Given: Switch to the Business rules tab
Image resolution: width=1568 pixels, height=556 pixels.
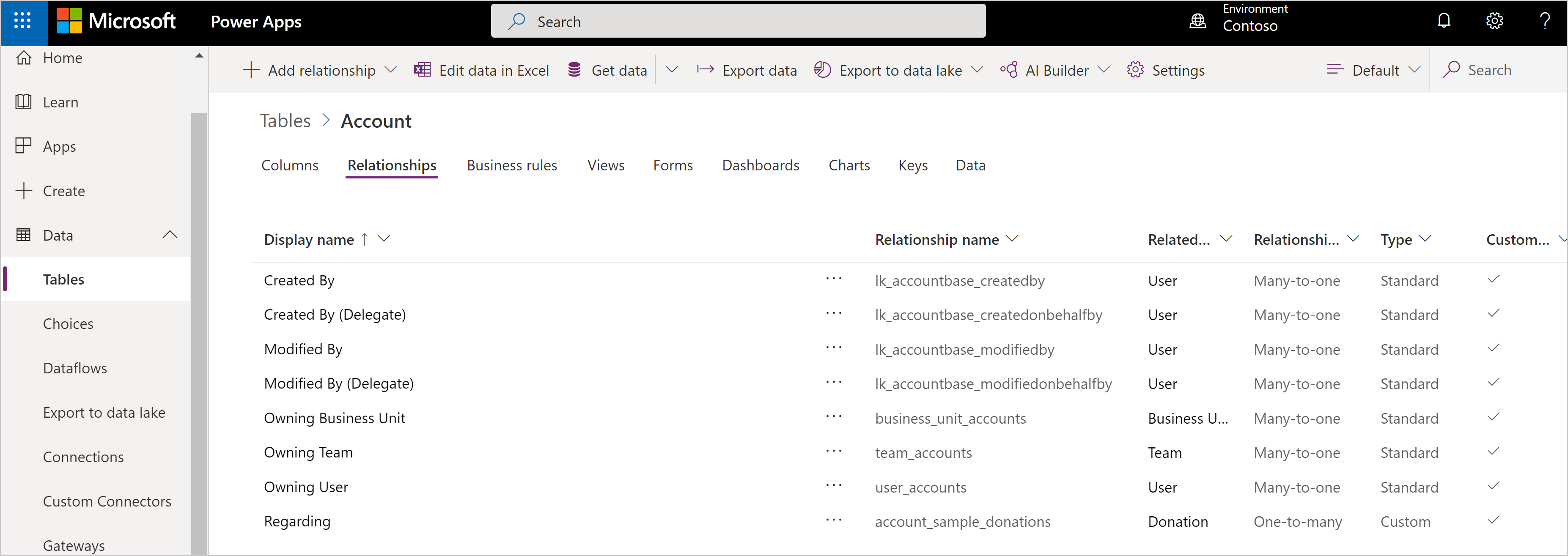Looking at the screenshot, I should [512, 165].
